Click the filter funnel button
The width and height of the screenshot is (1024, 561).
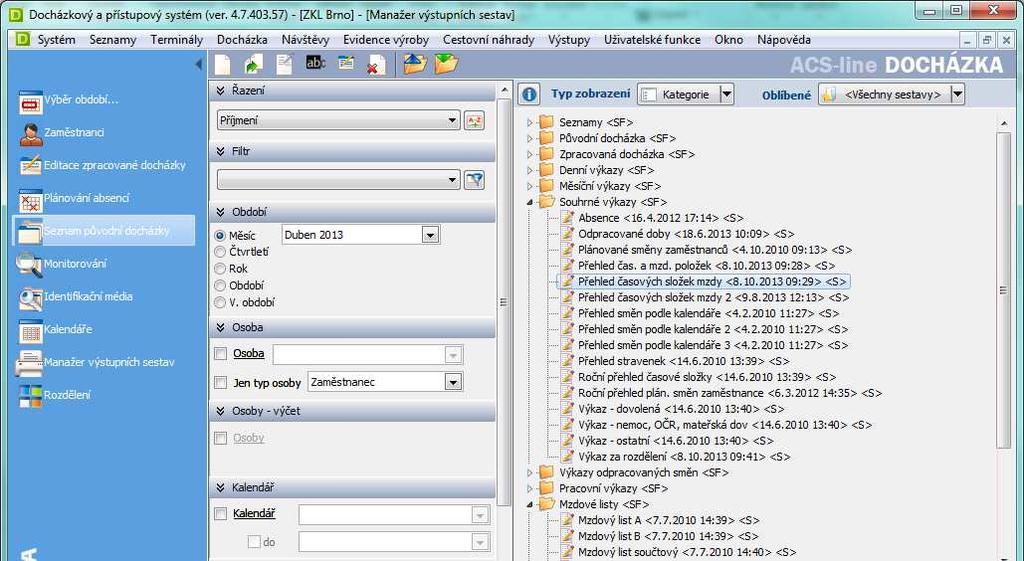pos(474,180)
